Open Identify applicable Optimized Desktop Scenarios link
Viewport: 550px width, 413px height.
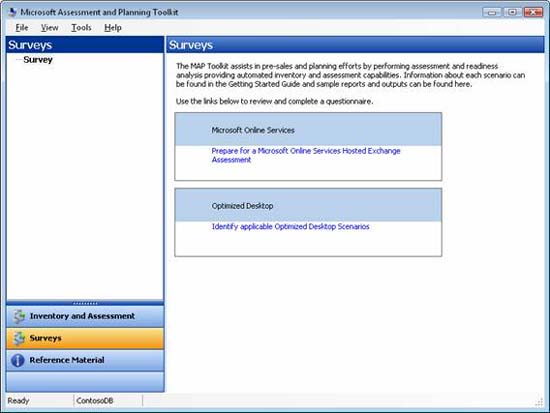coord(290,227)
